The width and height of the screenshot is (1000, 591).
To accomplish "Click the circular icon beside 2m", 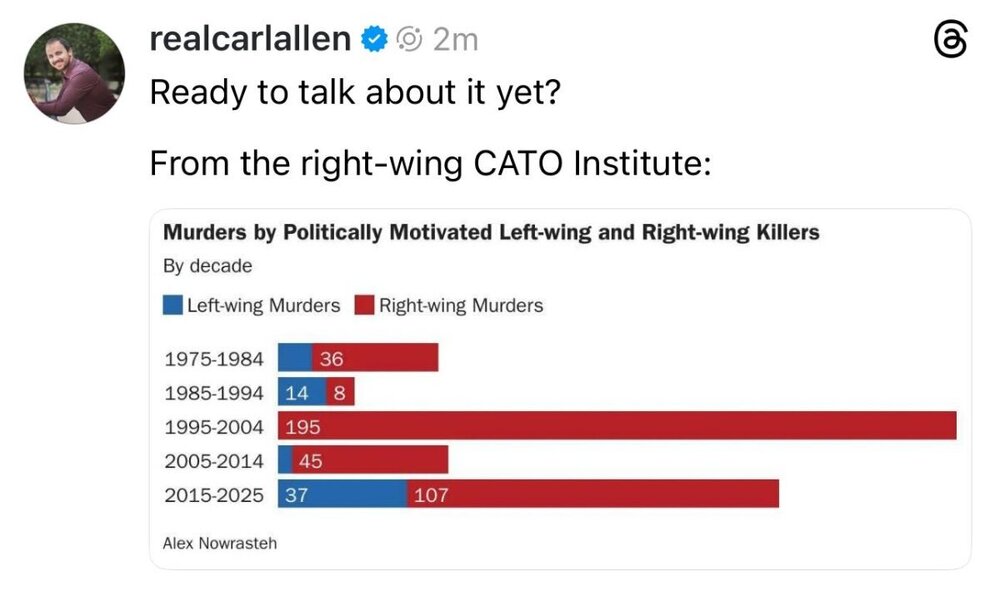I will tap(409, 39).
